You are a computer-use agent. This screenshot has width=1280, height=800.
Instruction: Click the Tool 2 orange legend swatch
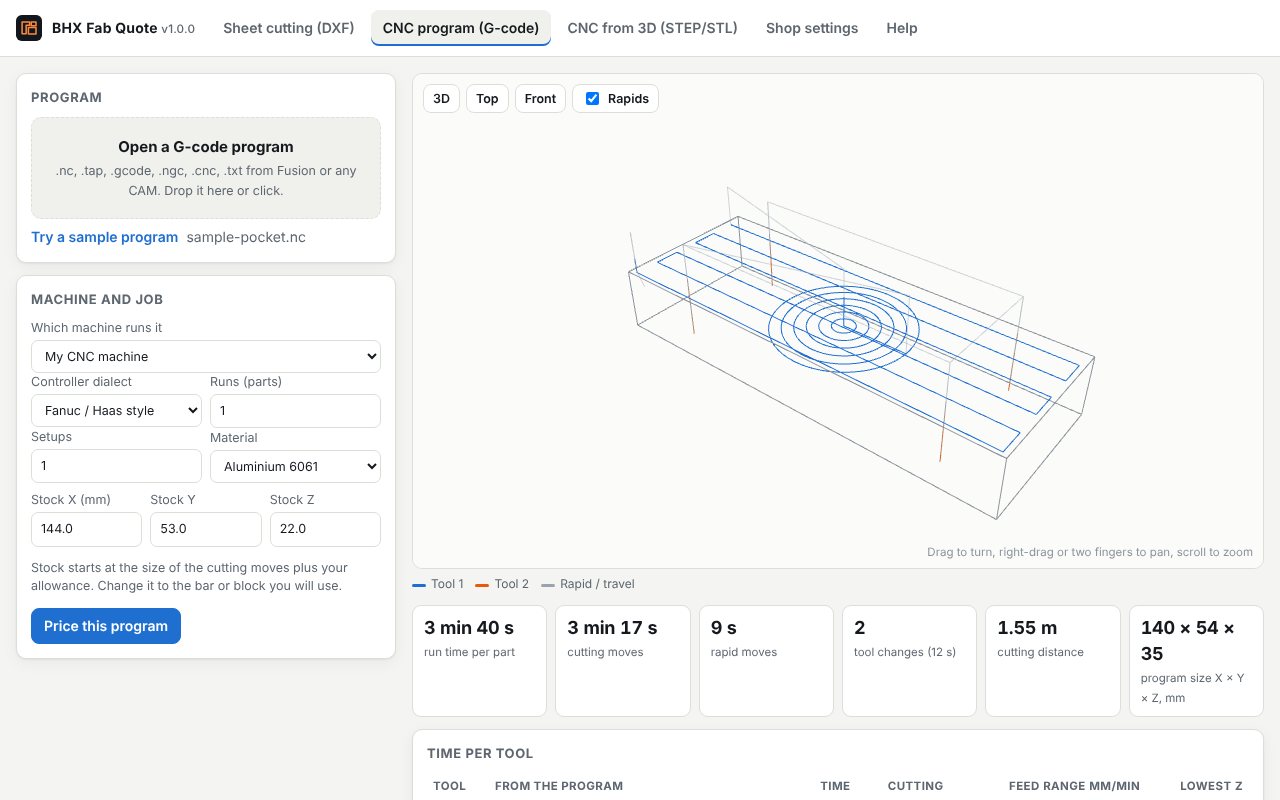click(482, 585)
